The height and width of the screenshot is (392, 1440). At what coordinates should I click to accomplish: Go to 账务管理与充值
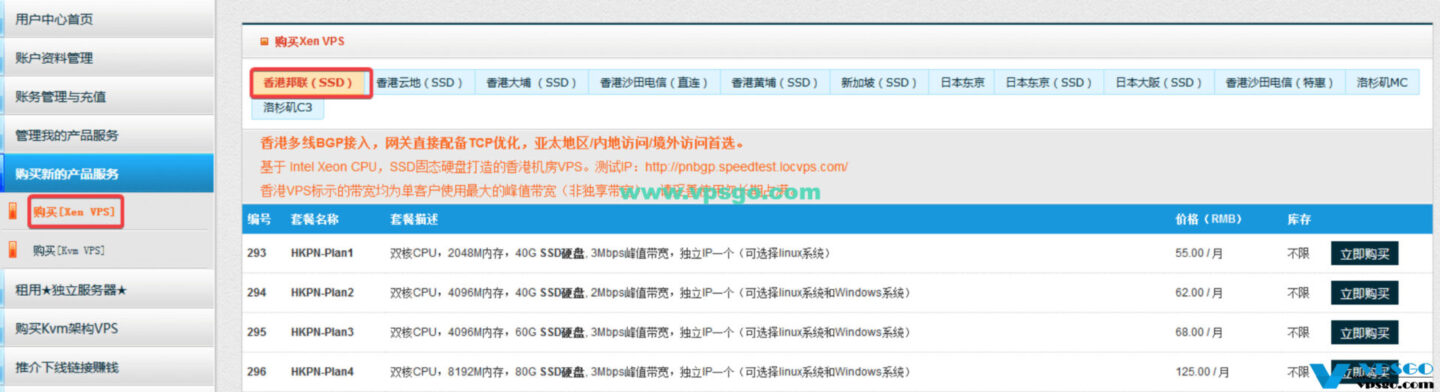106,97
